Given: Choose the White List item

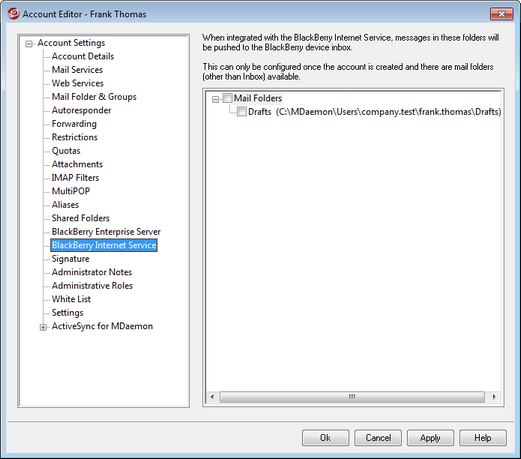Looking at the screenshot, I should 71,299.
